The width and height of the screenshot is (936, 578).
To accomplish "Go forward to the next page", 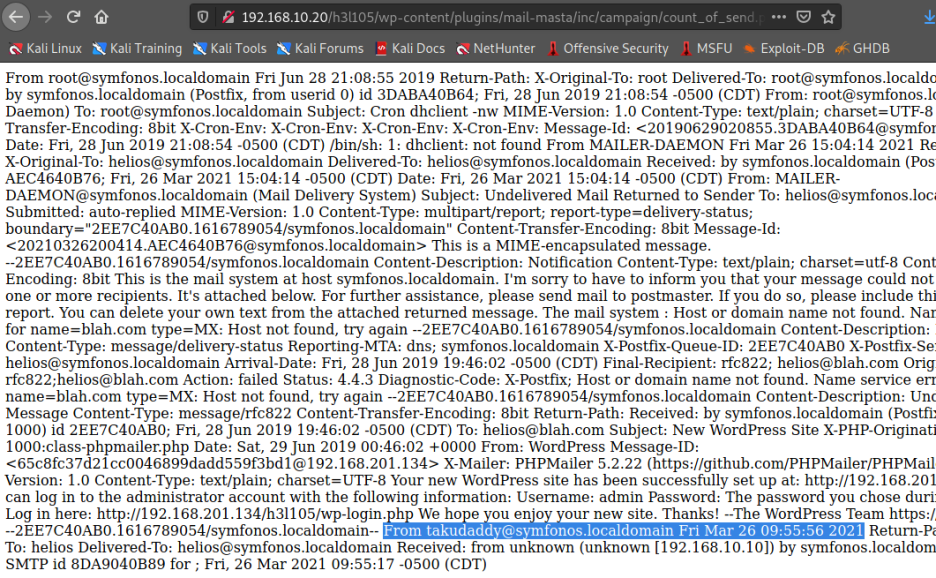I will click(x=45, y=17).
